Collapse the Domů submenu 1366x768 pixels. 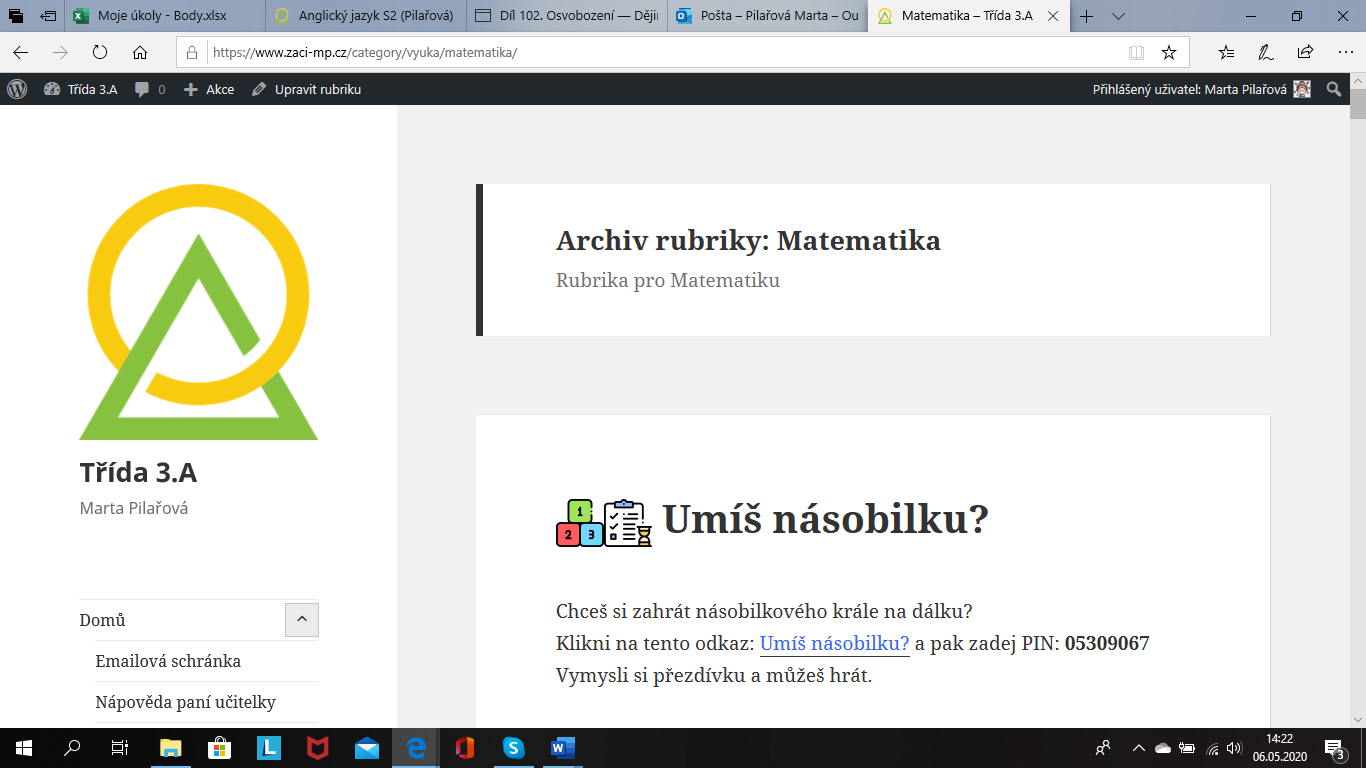[x=301, y=620]
